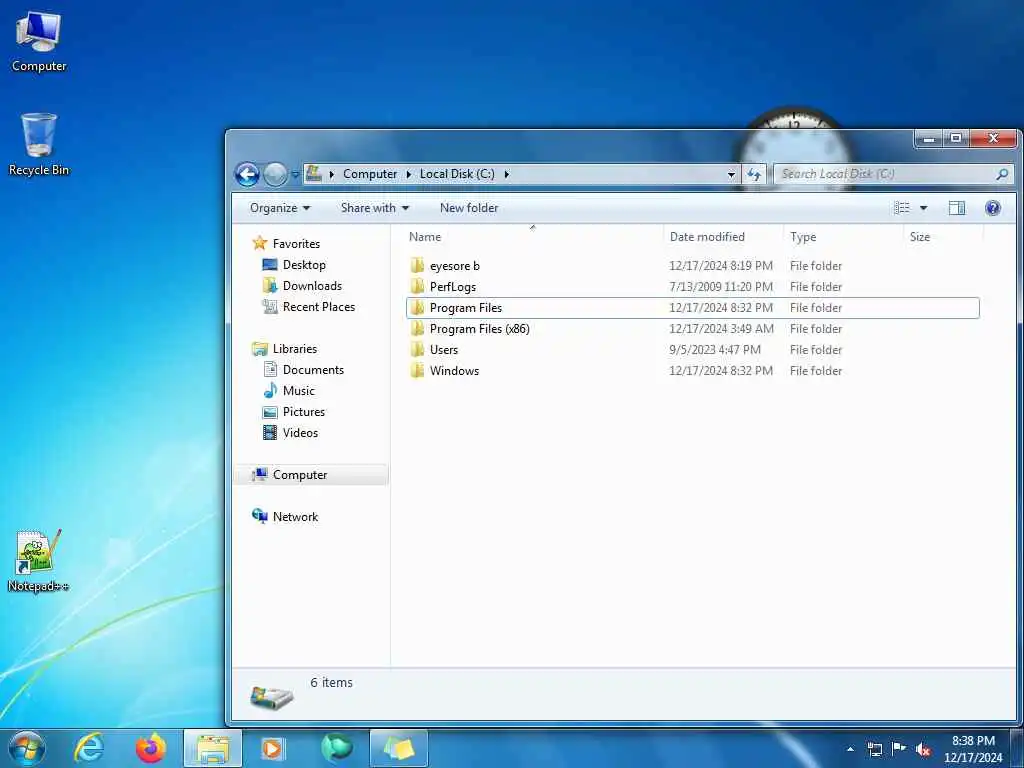1024x768 pixels.
Task: Click the Notepad++ desktop shortcut
Action: pos(38,562)
